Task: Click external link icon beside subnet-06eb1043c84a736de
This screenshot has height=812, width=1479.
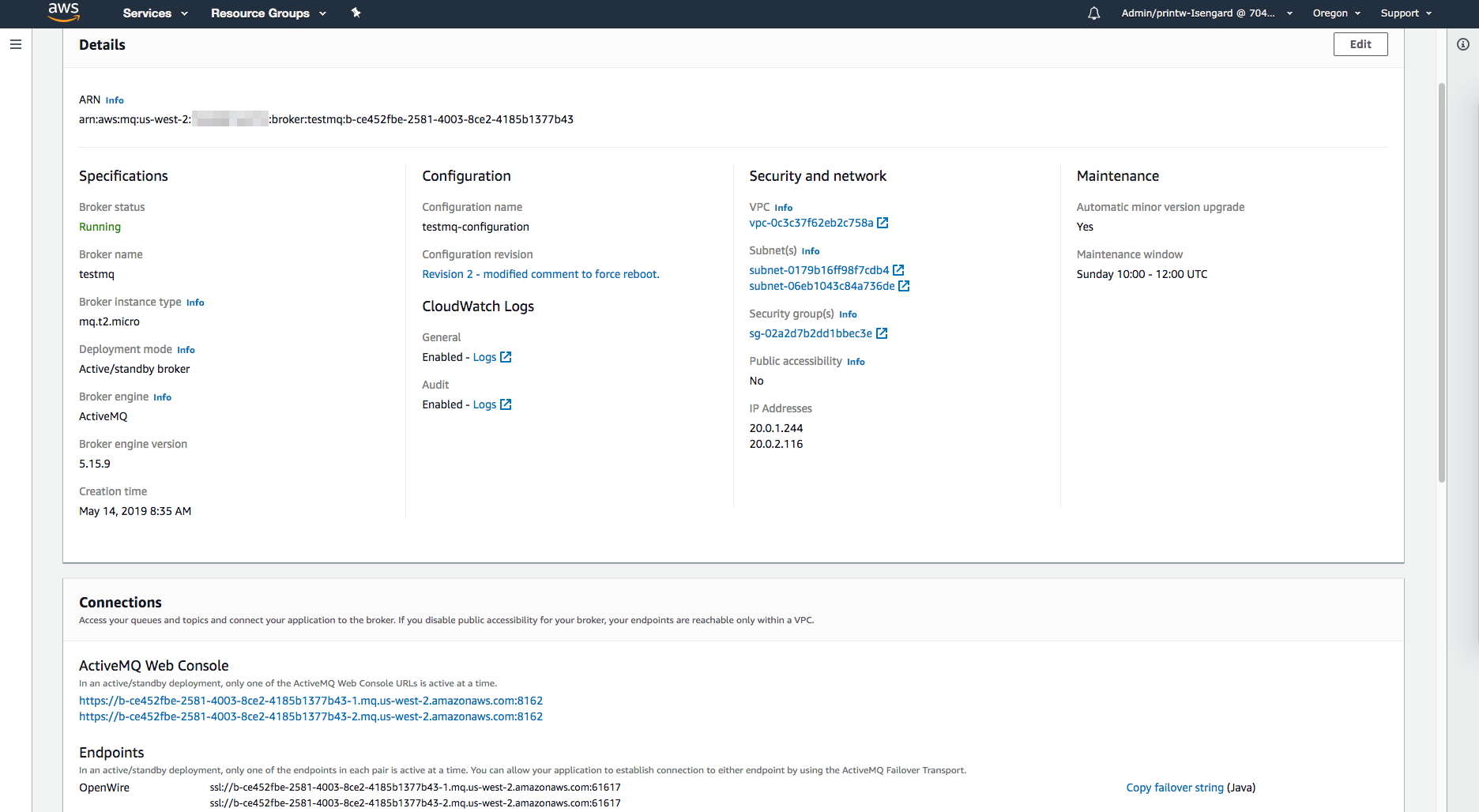Action: coord(905,286)
